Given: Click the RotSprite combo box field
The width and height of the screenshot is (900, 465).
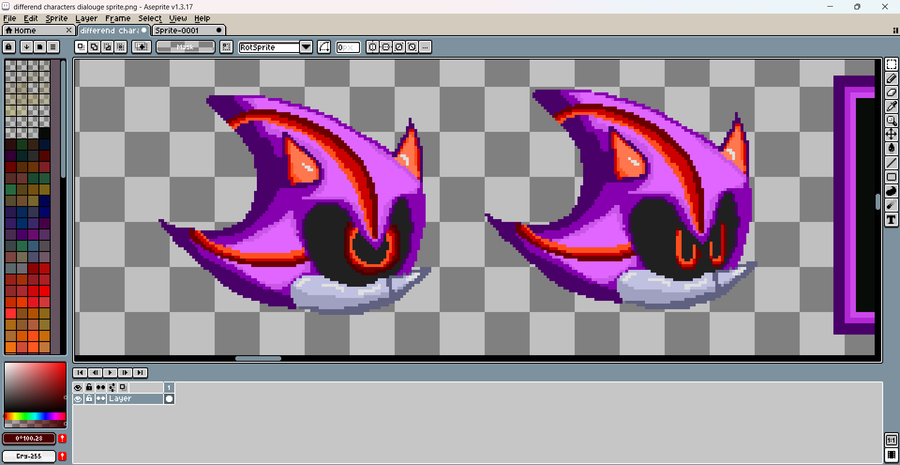Looking at the screenshot, I should [x=269, y=47].
